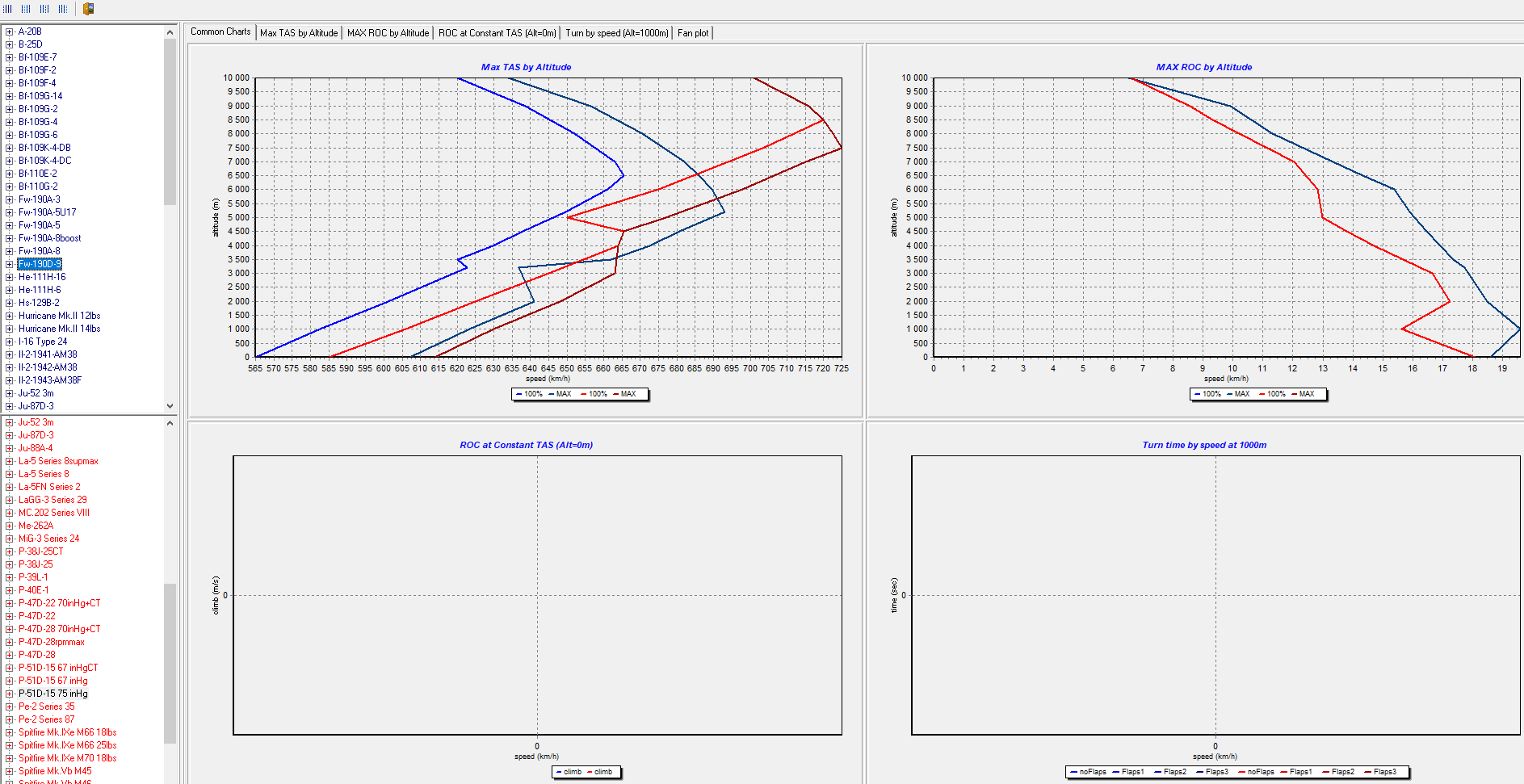Click the exit door toolbar icon
This screenshot has height=784, width=1524.
tap(89, 9)
